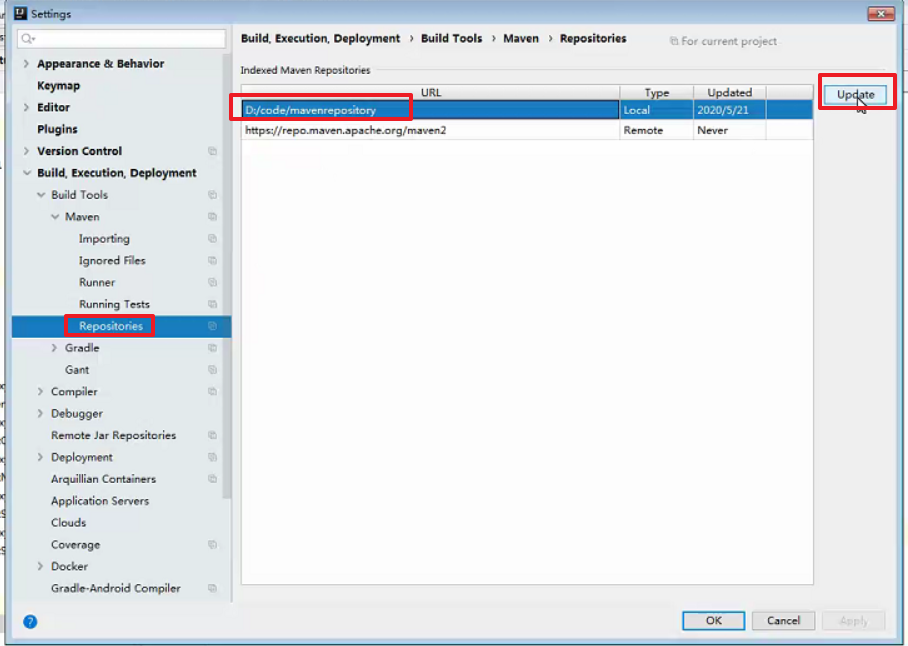Select Running Tests under Maven

click(114, 304)
